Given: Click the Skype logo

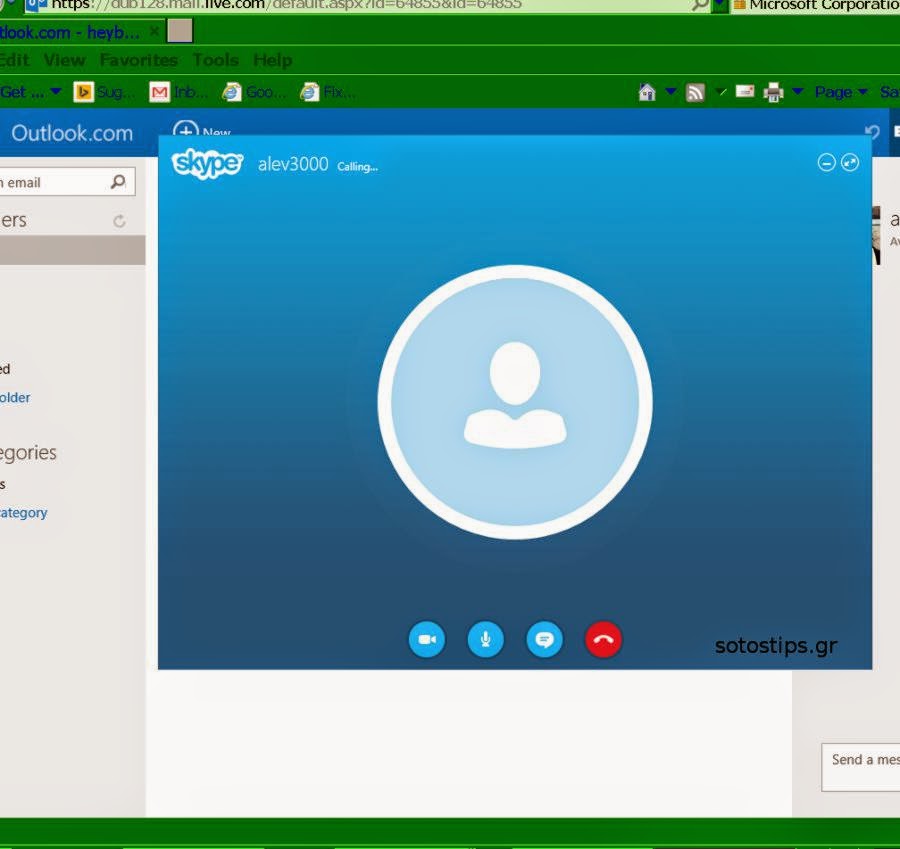Looking at the screenshot, I should [x=207, y=164].
